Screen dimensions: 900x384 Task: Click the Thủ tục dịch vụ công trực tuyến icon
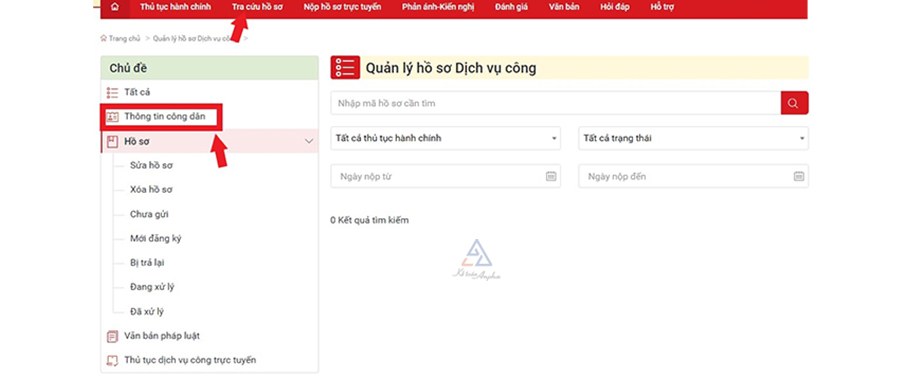(112, 360)
